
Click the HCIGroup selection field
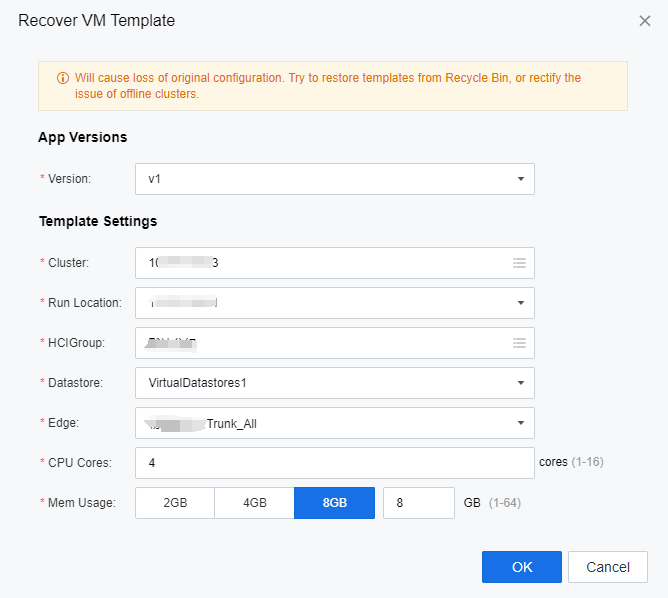320,343
